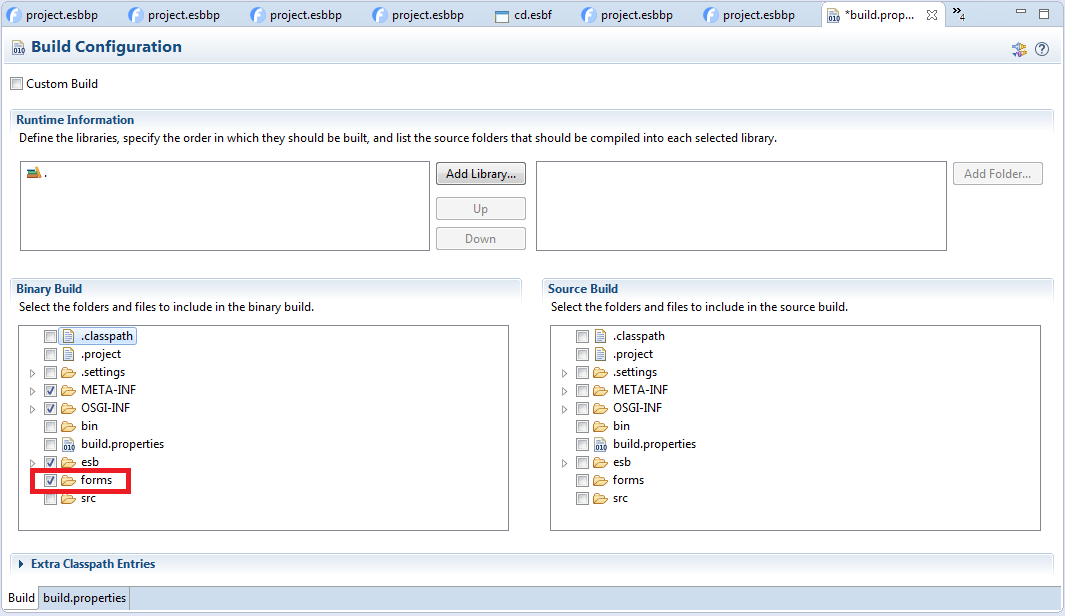The width and height of the screenshot is (1065, 616).
Task: Expand the Extra Classpath Entries section
Action: [21, 564]
